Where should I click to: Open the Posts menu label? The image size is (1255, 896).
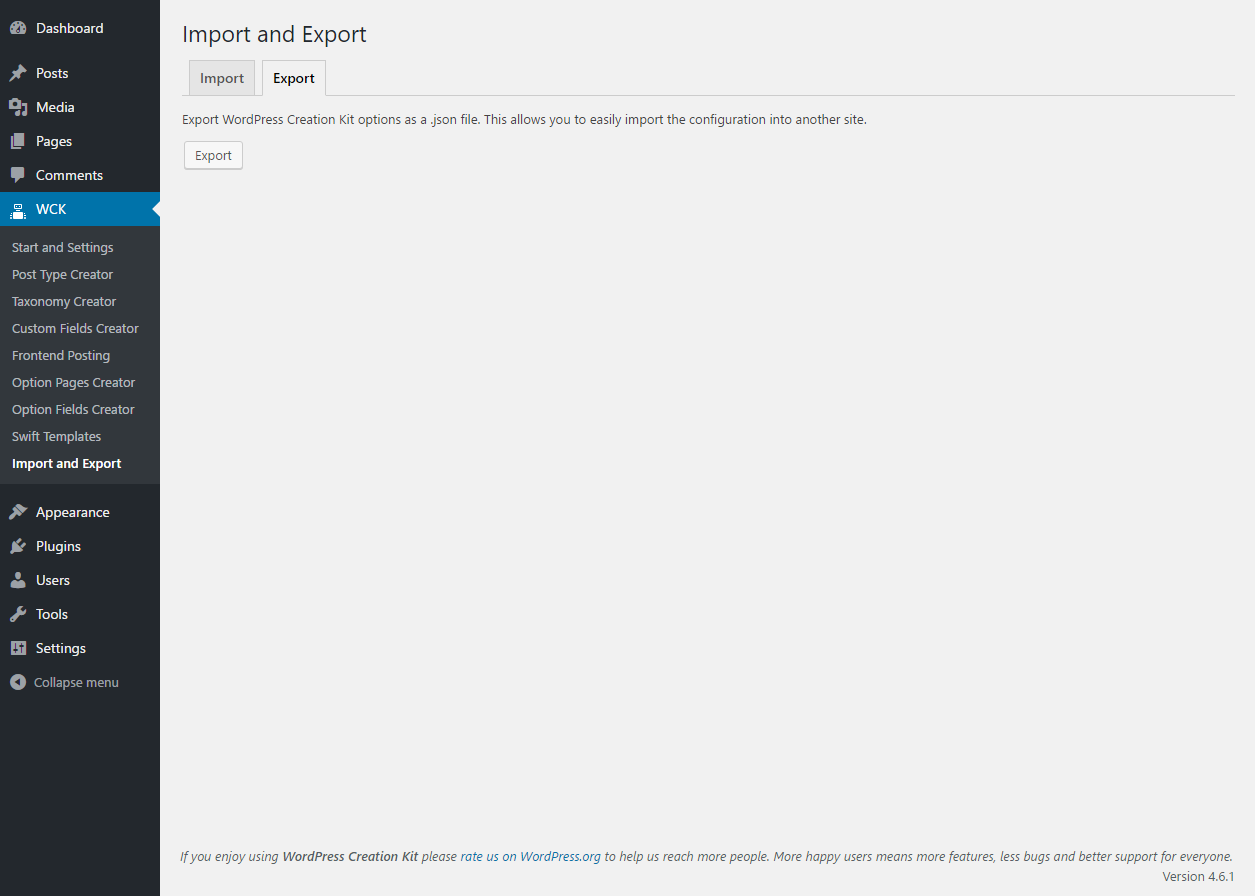point(52,73)
